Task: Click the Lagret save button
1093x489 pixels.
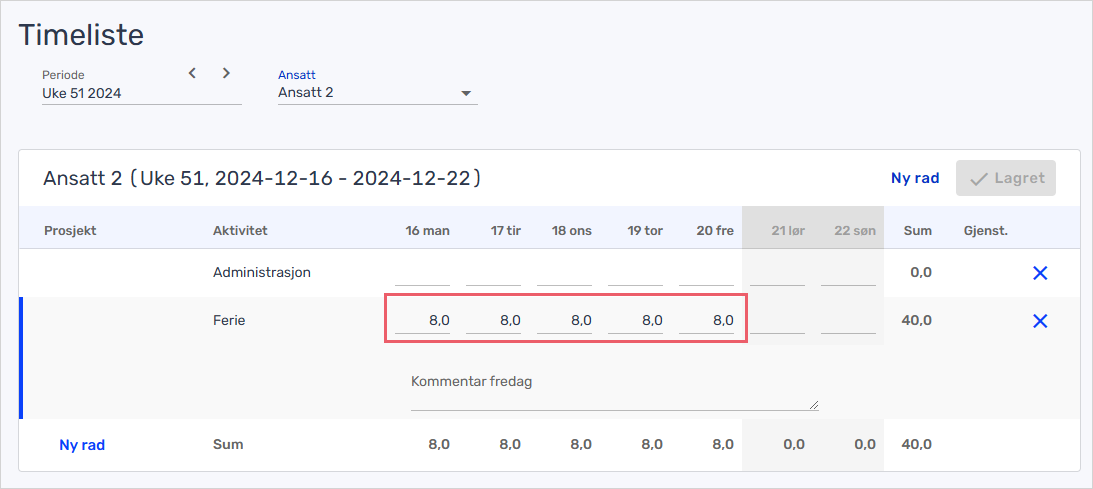Action: (1006, 178)
